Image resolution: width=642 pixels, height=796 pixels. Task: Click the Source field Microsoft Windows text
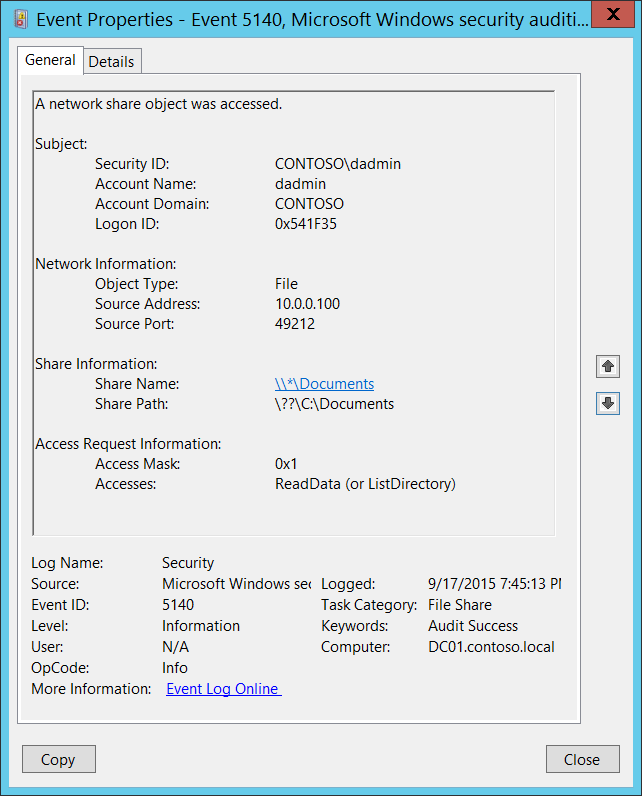236,584
